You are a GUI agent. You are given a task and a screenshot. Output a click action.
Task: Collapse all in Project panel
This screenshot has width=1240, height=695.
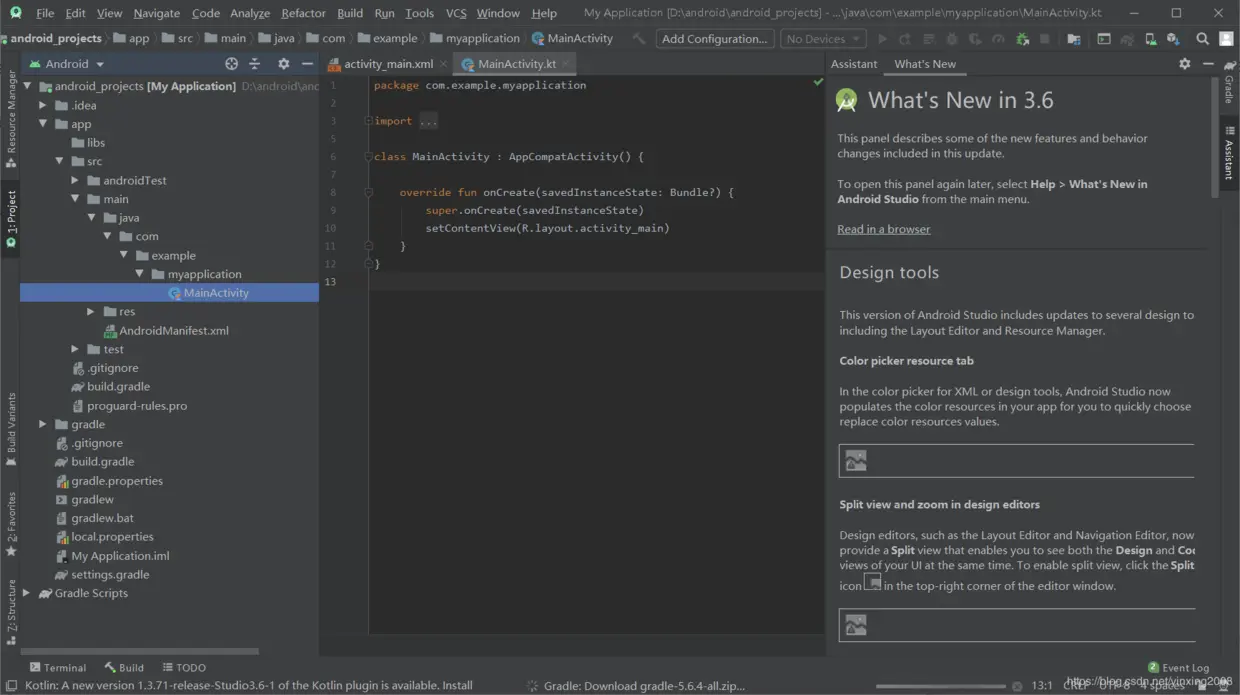[255, 64]
